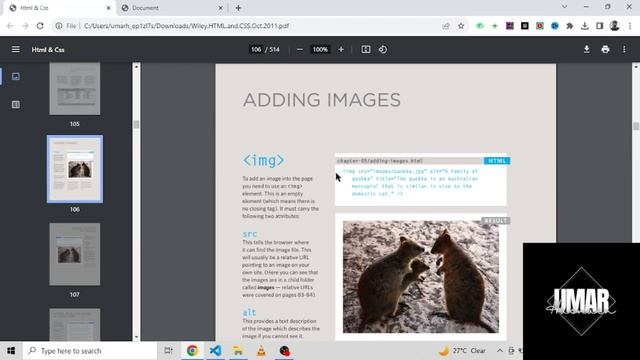Click the src attribute heading
Image resolution: width=640 pixels, height=360 pixels.
[250, 234]
